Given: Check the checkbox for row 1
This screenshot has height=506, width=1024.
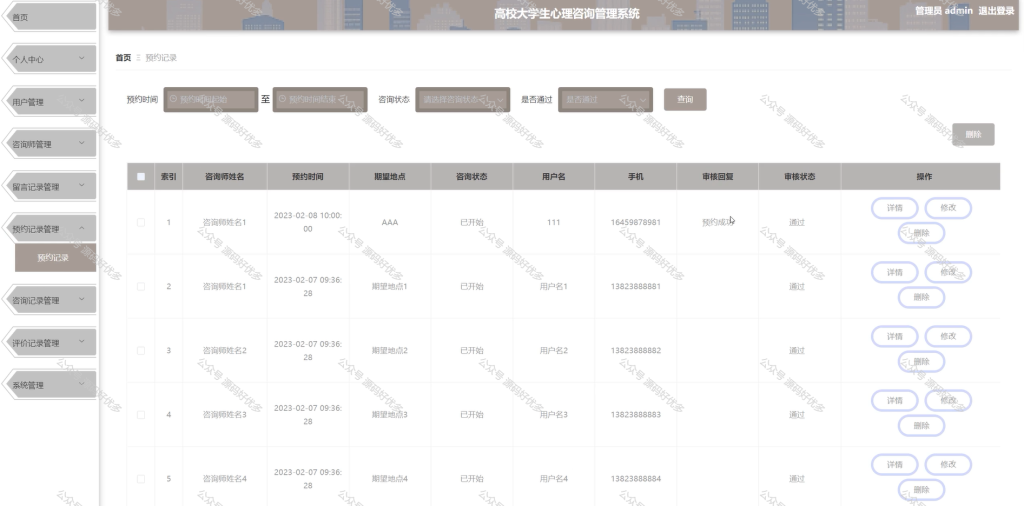Looking at the screenshot, I should 141,222.
